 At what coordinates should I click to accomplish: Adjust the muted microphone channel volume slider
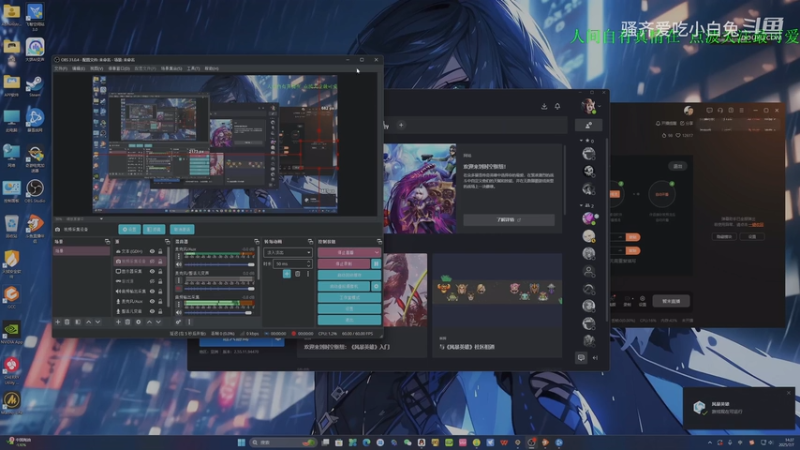point(219,289)
